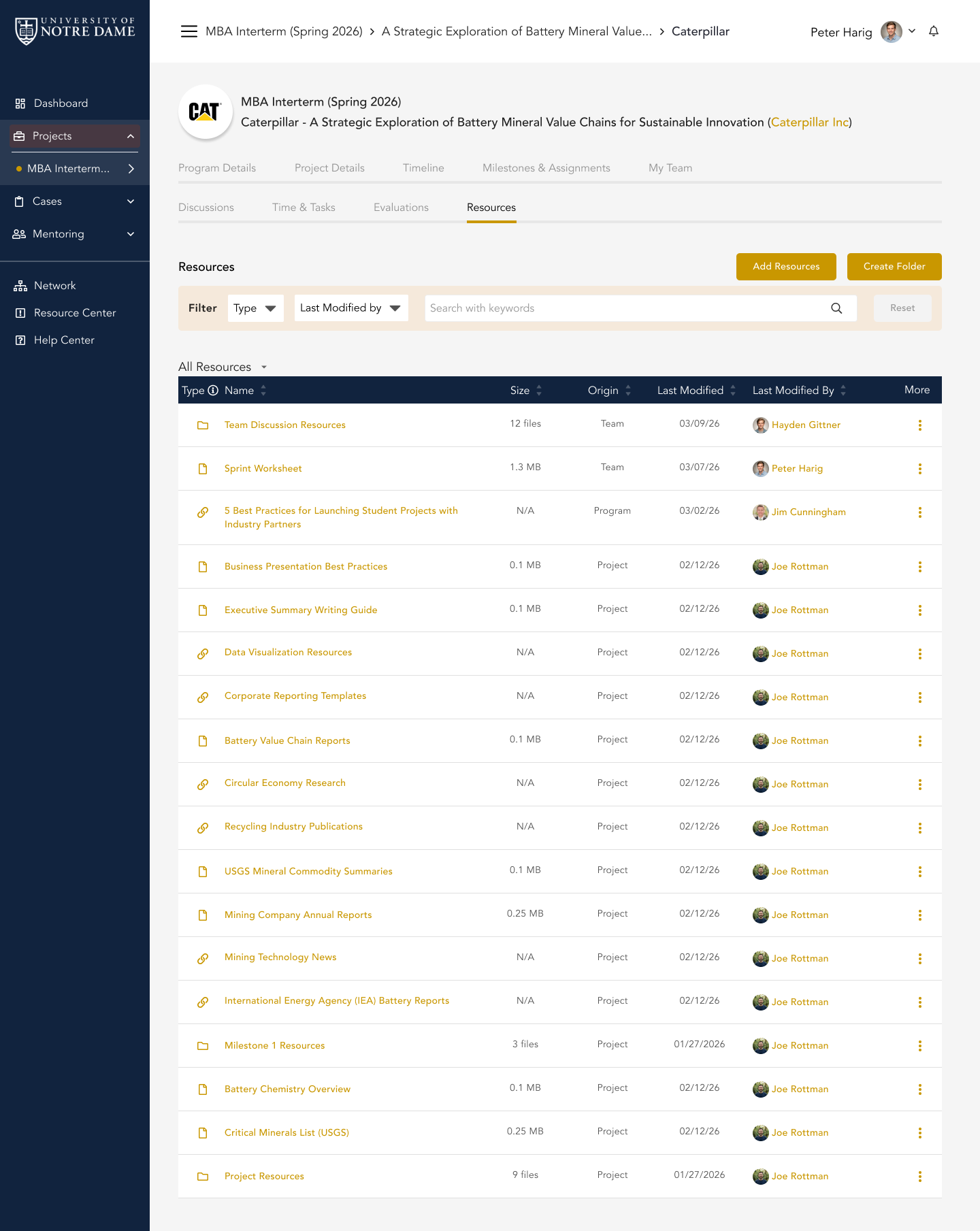Click the Add Resources button

coord(786,267)
